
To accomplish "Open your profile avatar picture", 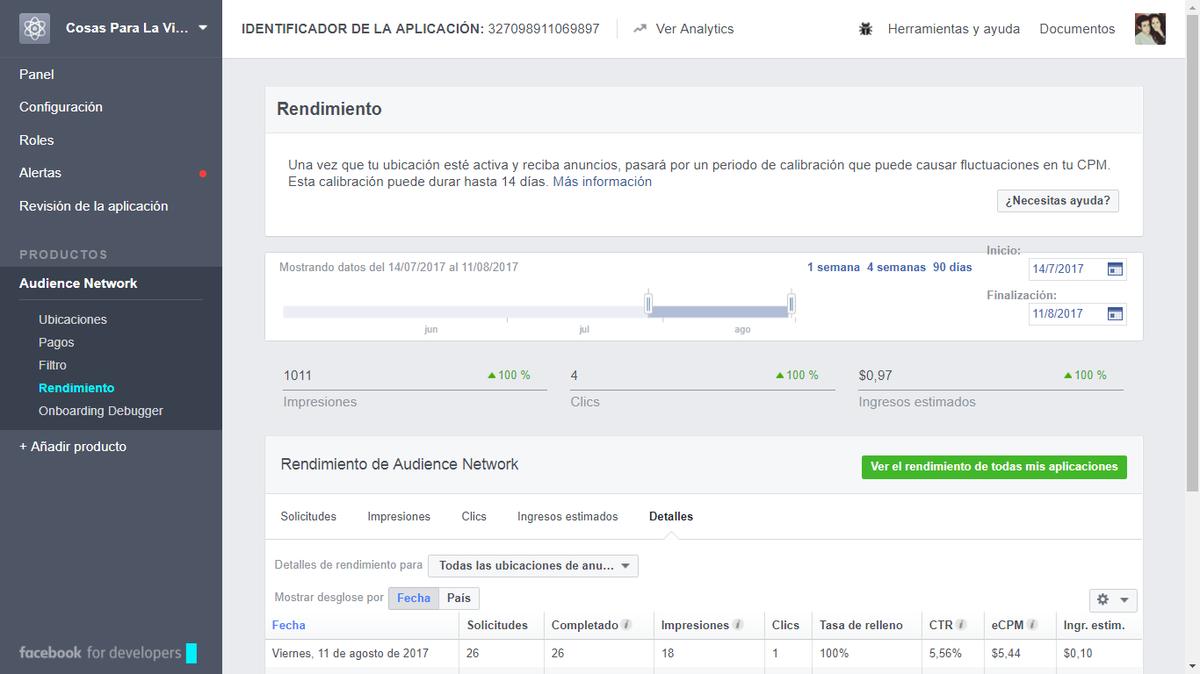I will pyautogui.click(x=1150, y=28).
